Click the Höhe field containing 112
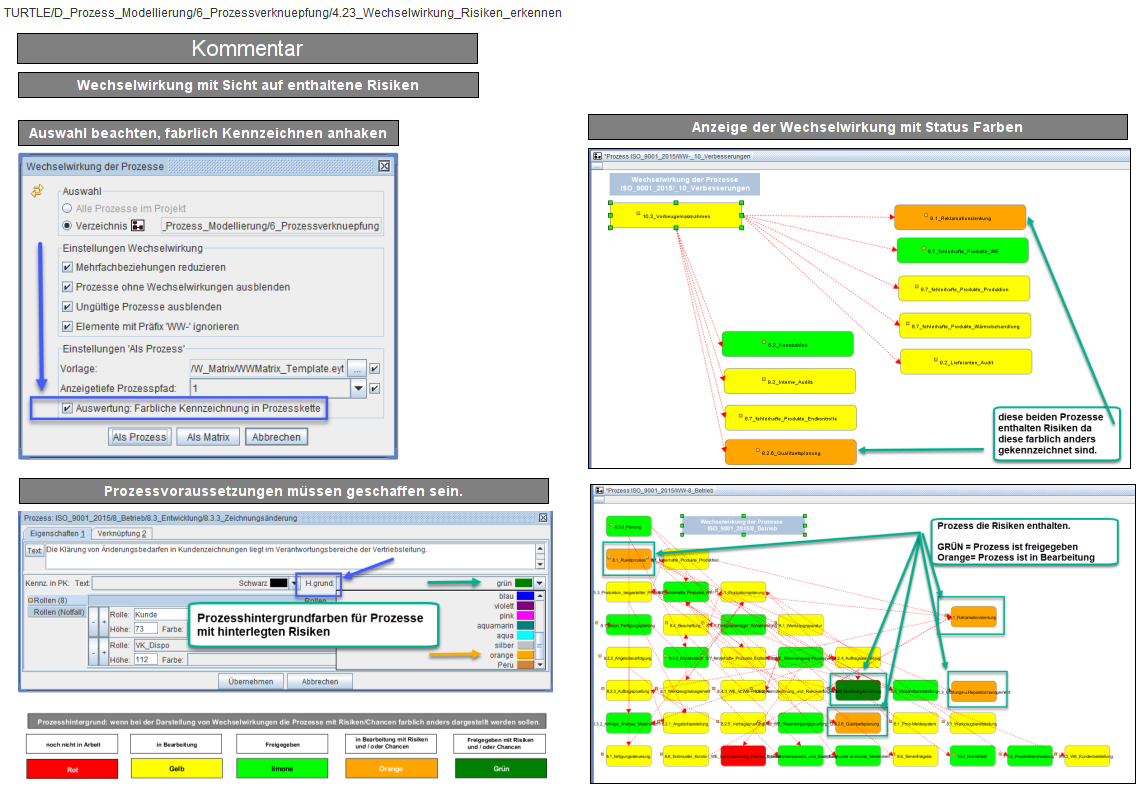Screen dimensions: 1143x791 click(145, 659)
